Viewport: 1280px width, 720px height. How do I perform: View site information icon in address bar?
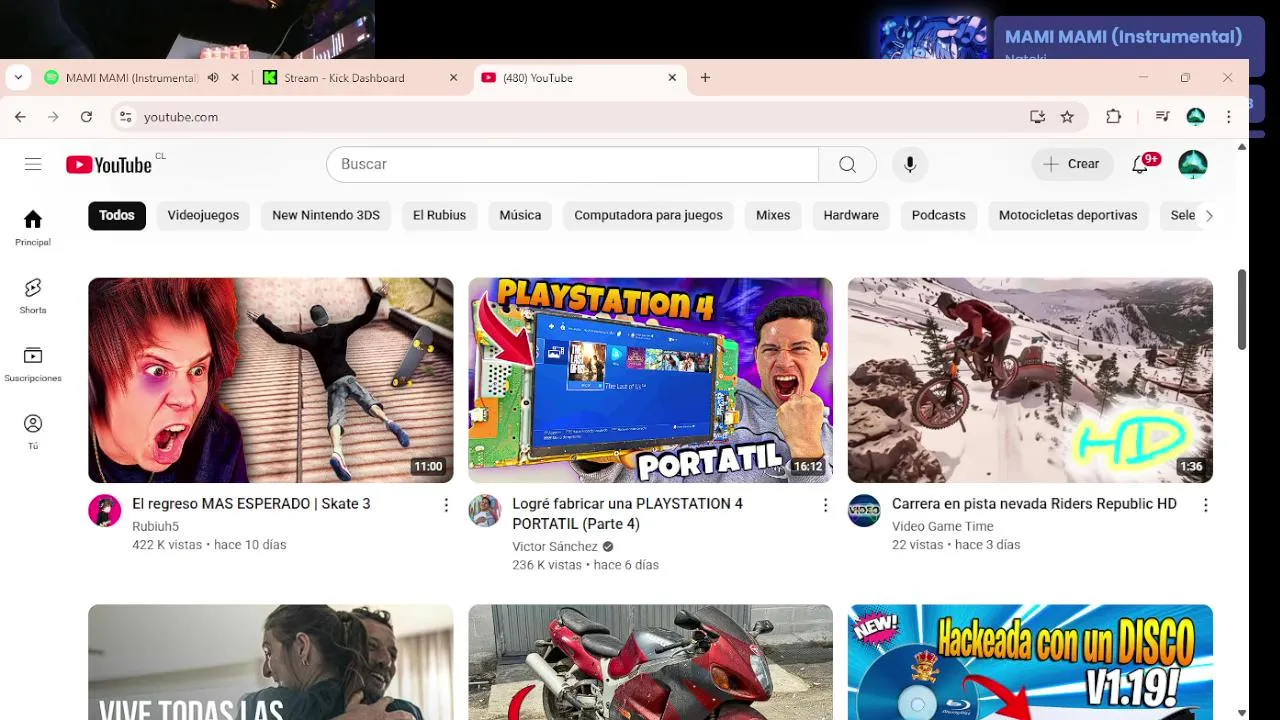click(125, 117)
